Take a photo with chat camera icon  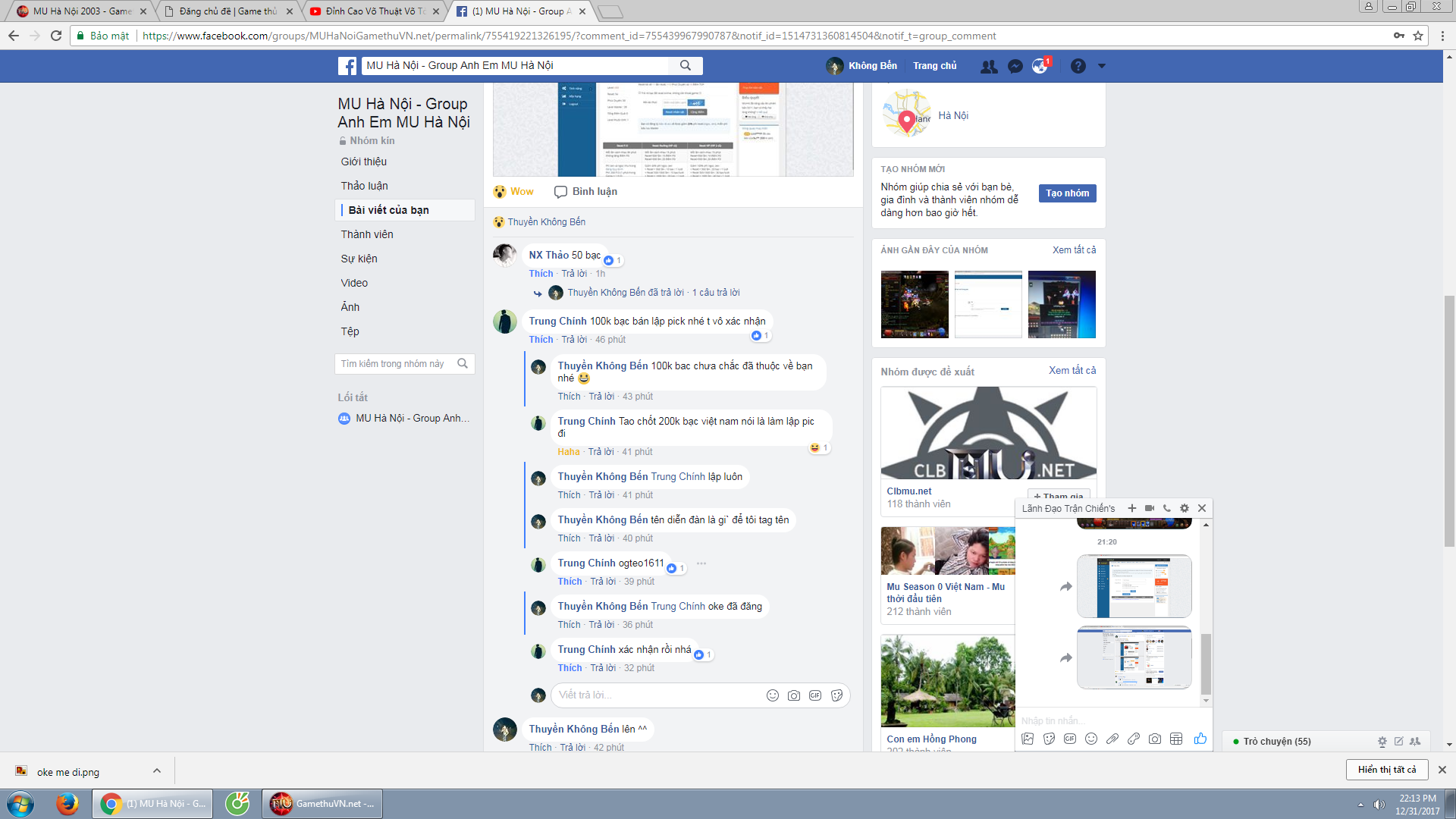1155,739
